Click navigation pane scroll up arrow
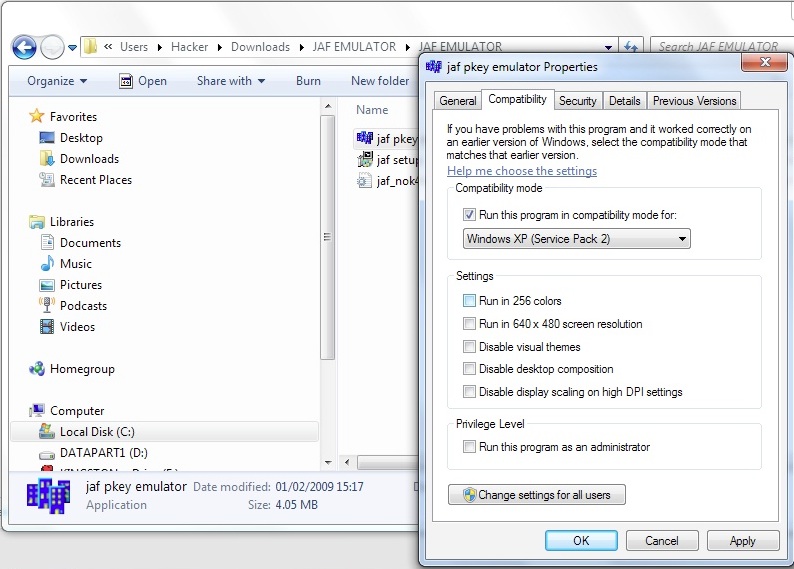The image size is (794, 569). point(328,106)
